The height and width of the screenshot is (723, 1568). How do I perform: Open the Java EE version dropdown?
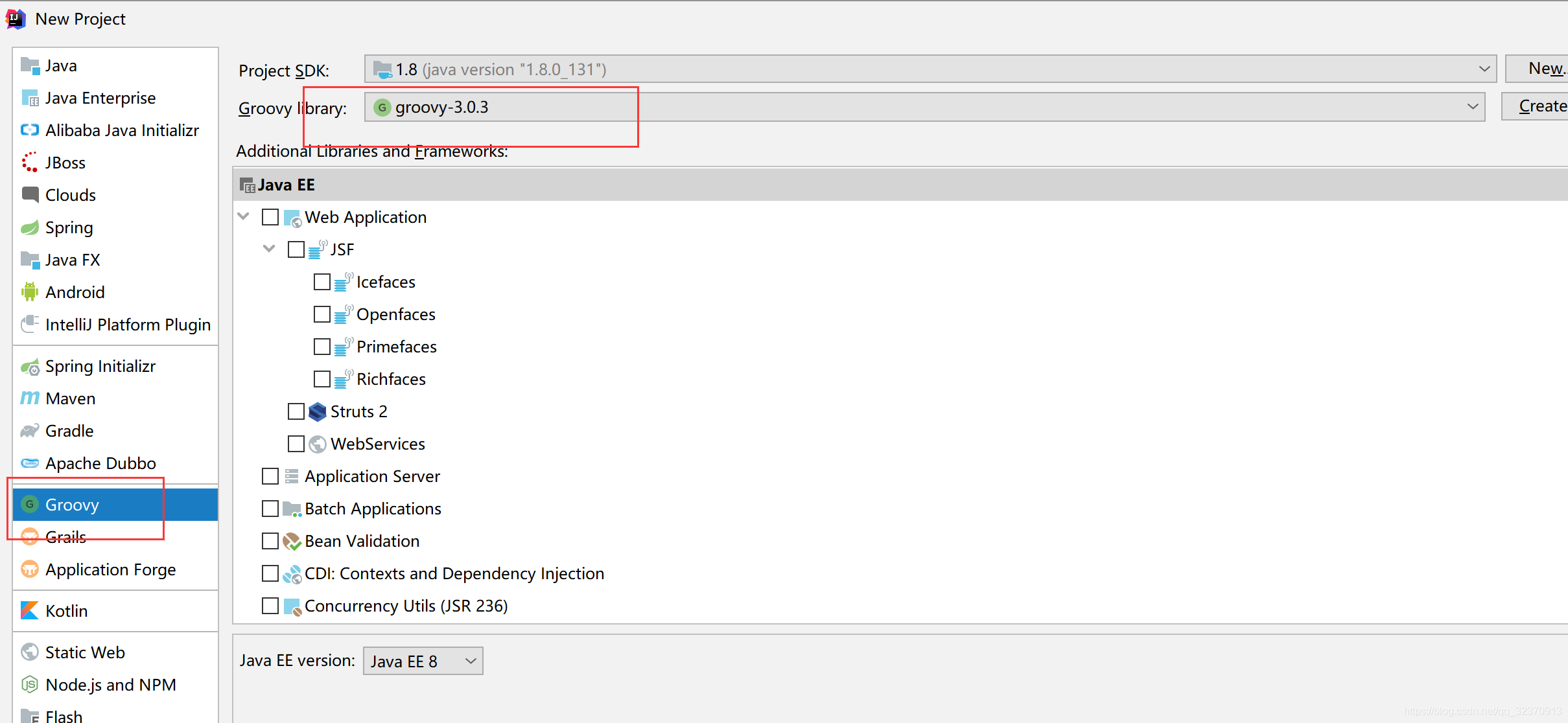point(423,661)
